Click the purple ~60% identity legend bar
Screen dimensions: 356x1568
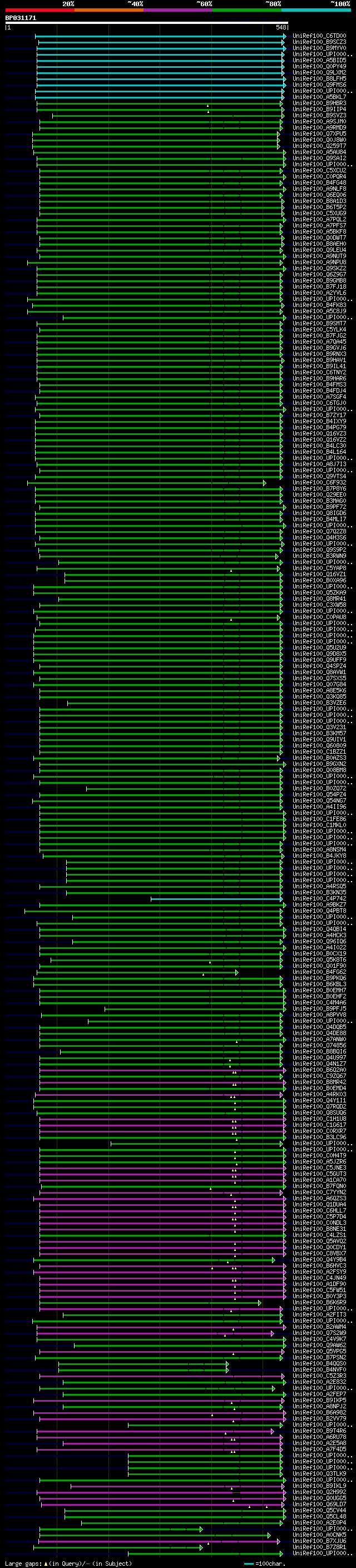point(179,10)
